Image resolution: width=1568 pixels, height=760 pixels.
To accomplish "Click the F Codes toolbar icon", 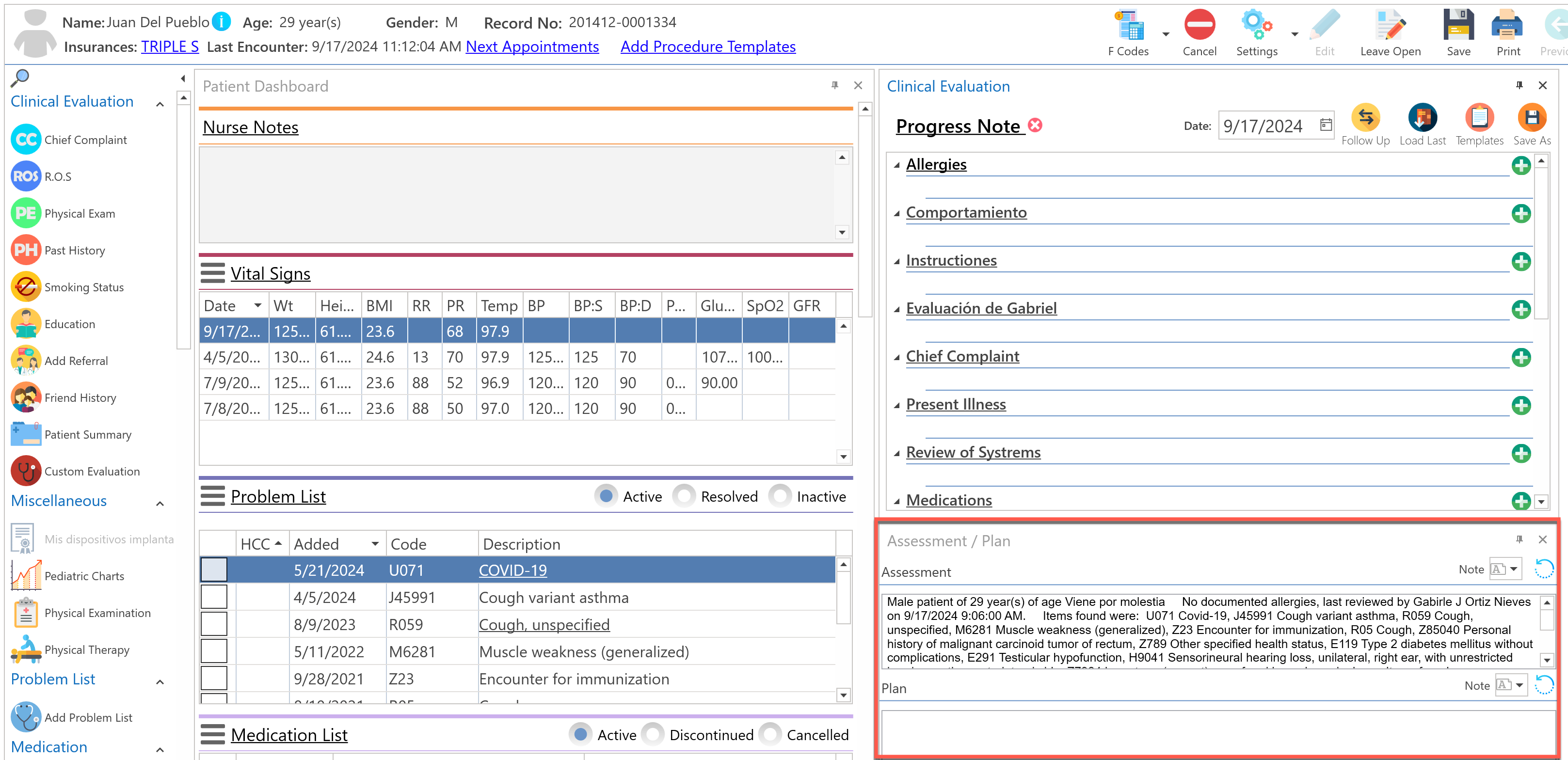I will coord(1129,27).
